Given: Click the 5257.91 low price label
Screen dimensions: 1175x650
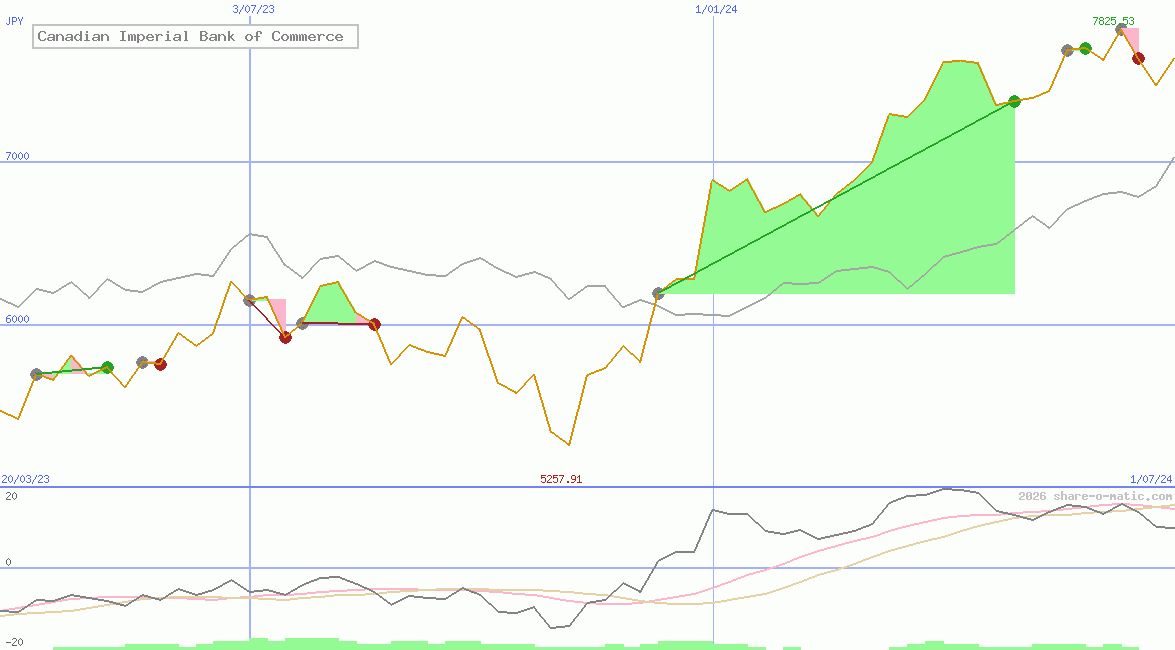Looking at the screenshot, I should point(561,479).
